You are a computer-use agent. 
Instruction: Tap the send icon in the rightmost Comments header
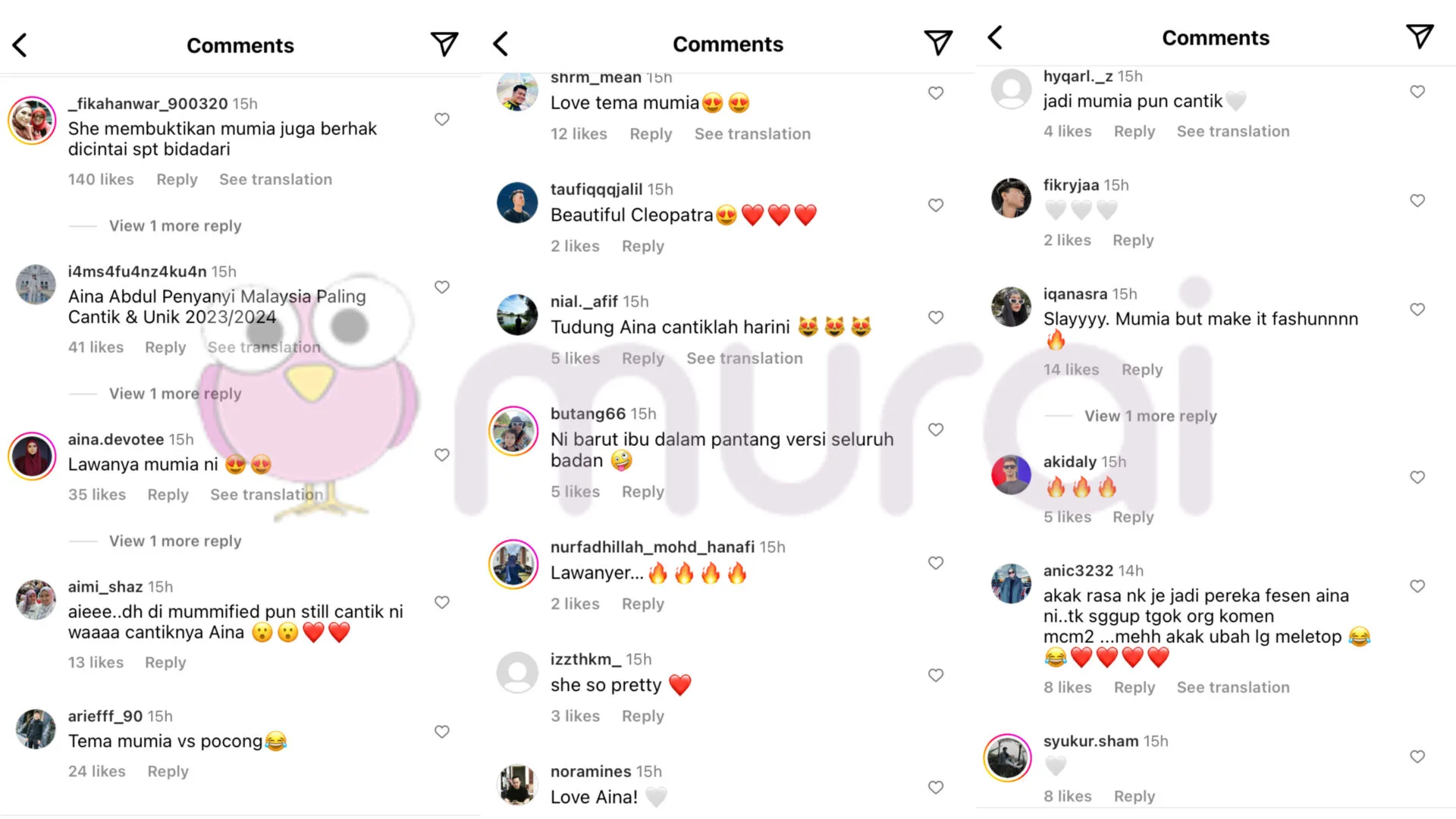click(x=1420, y=36)
